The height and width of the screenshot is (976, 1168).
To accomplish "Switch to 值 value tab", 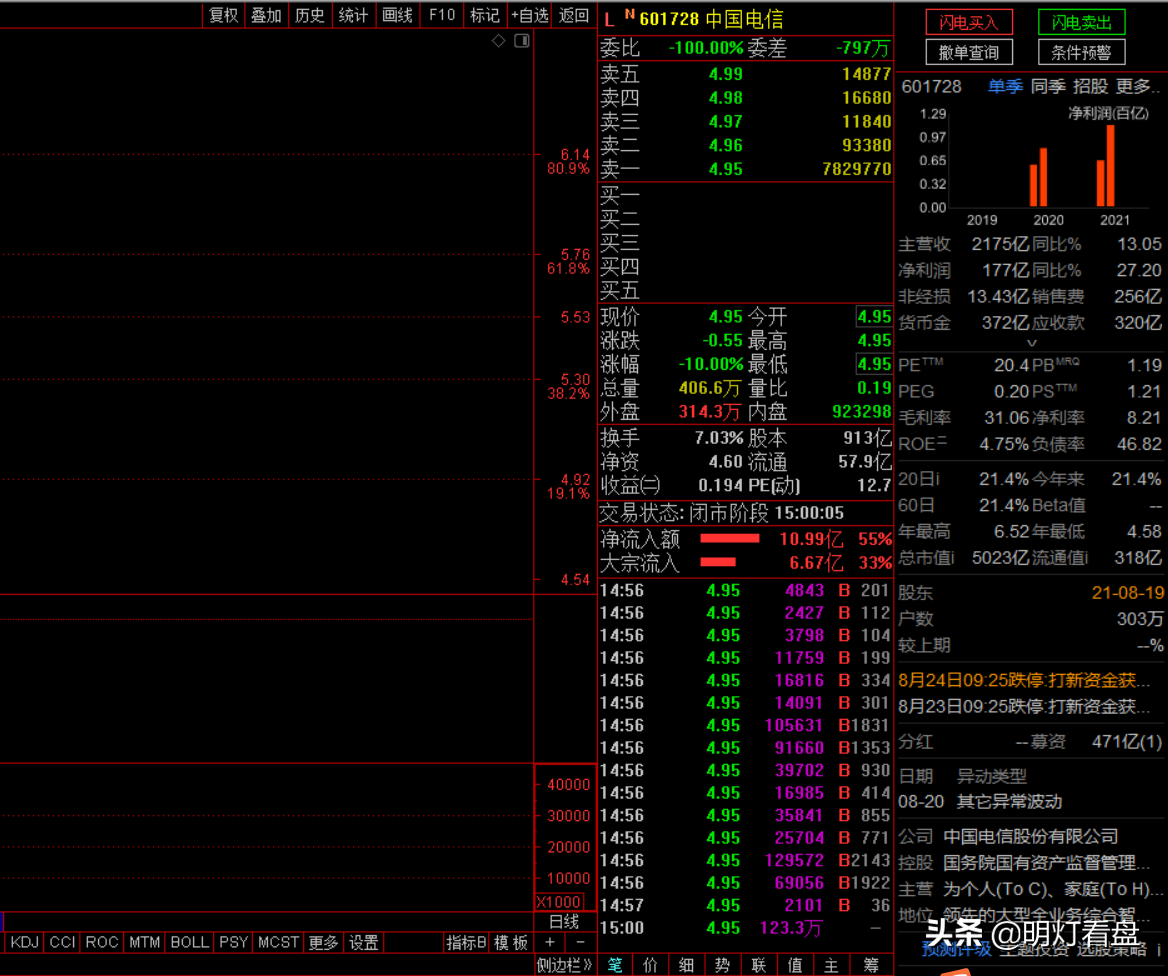I will (795, 965).
